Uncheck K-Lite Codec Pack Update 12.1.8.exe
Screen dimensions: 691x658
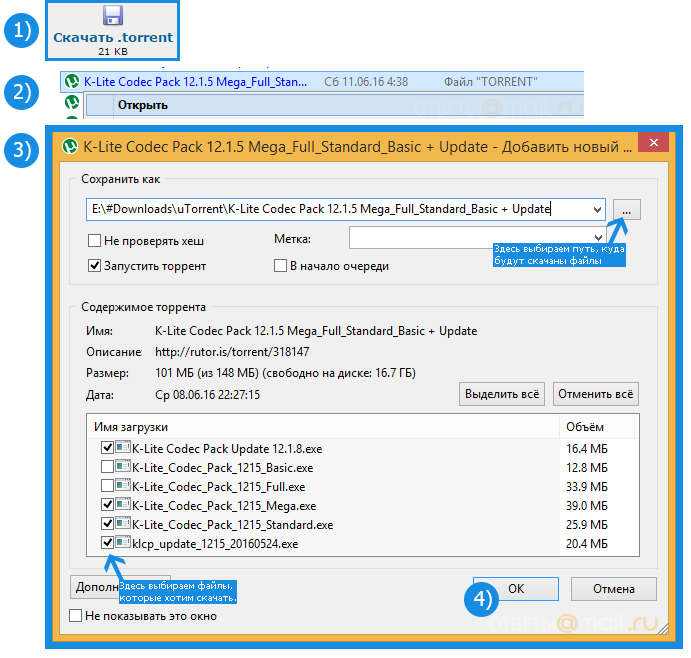(x=107, y=447)
